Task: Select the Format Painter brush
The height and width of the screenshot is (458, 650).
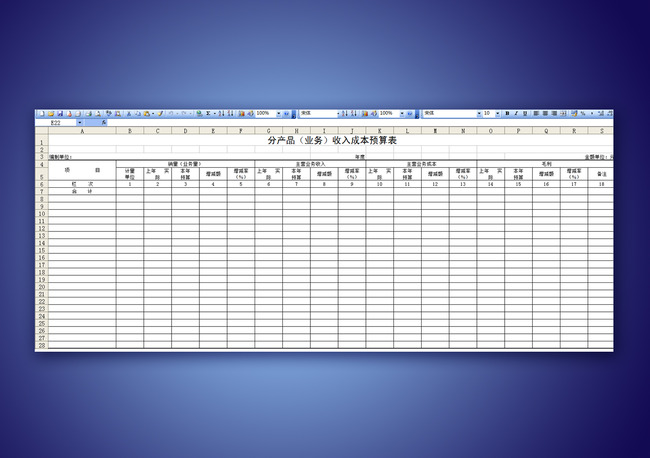Action: tap(160, 114)
